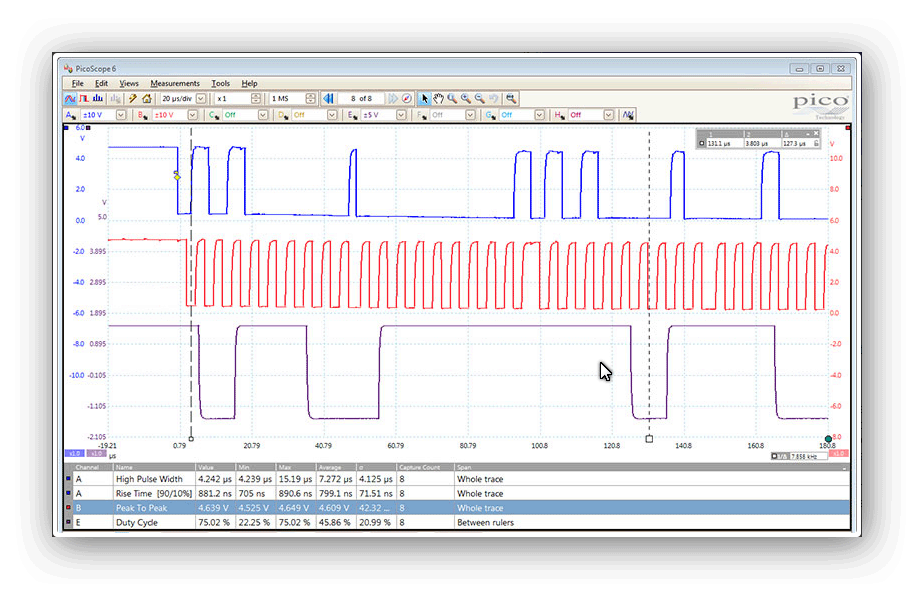Activate the hand pan tool
914x589 pixels.
coord(440,98)
